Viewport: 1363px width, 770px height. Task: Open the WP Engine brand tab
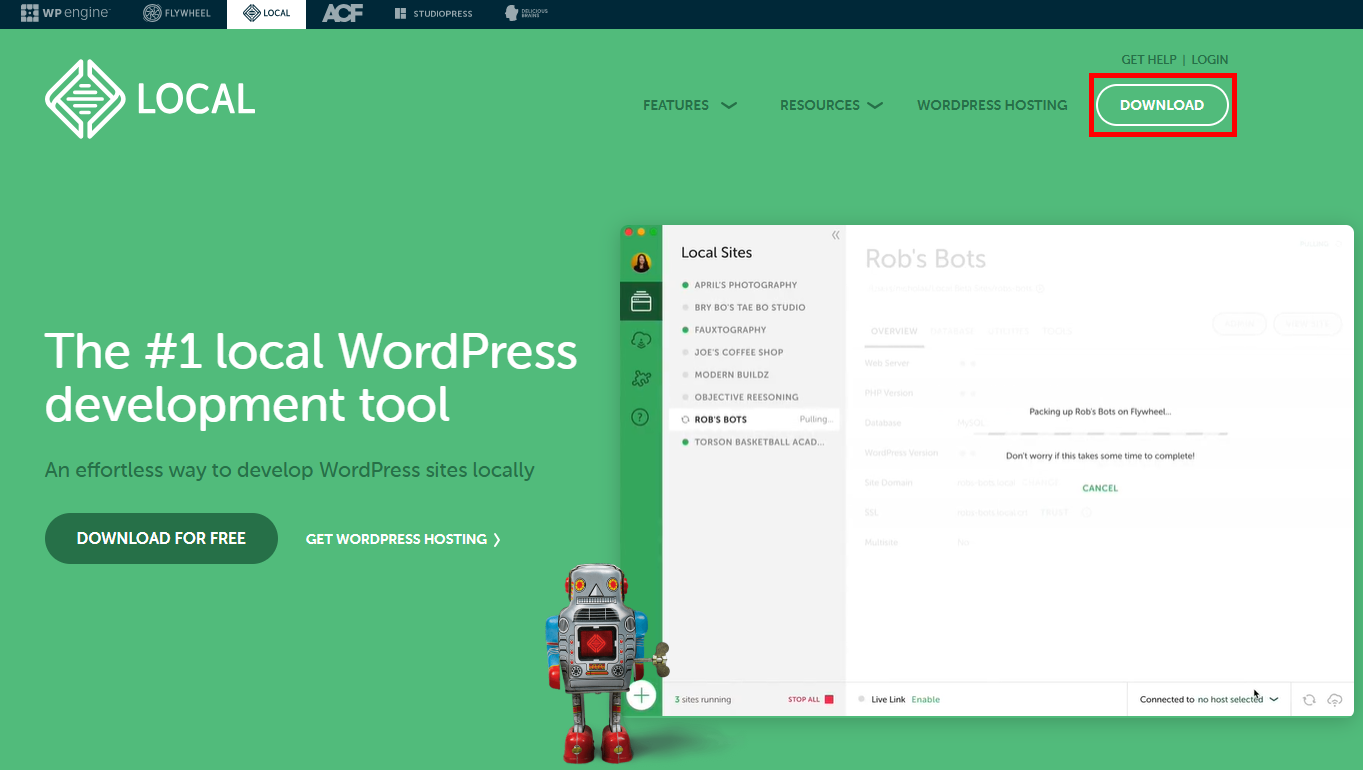tap(65, 14)
